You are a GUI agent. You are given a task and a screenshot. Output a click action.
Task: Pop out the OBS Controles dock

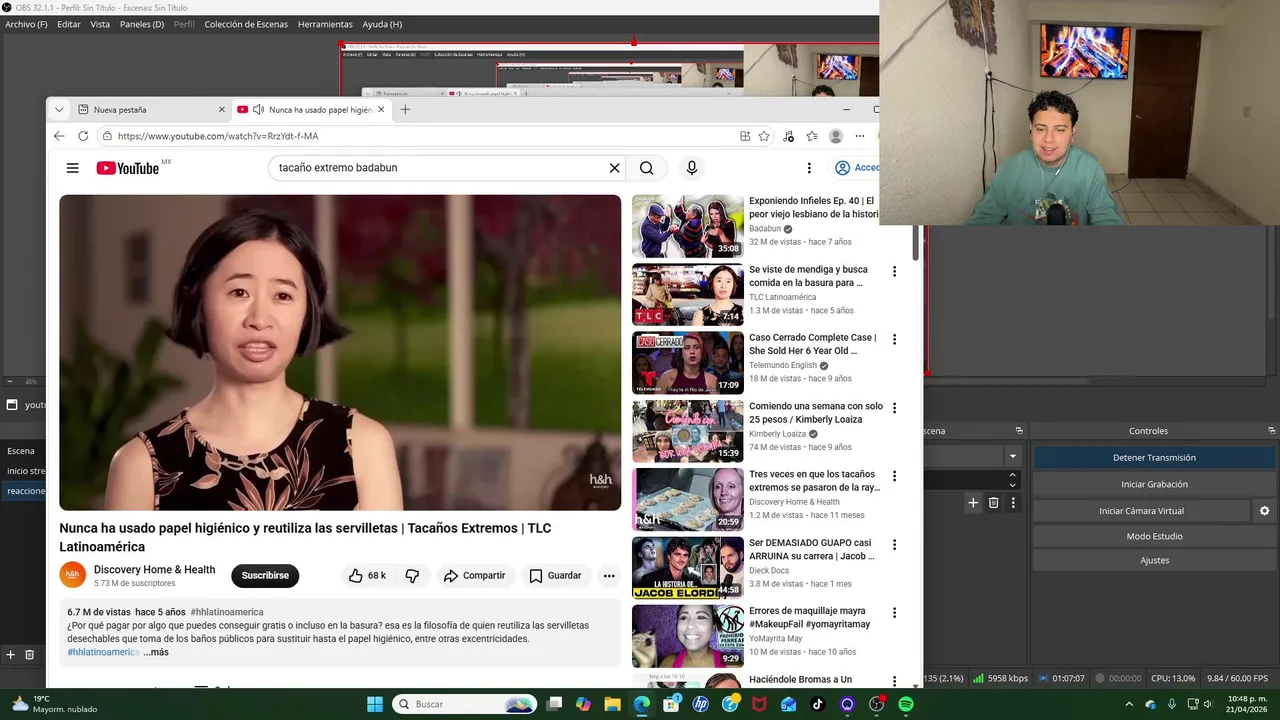[1271, 431]
